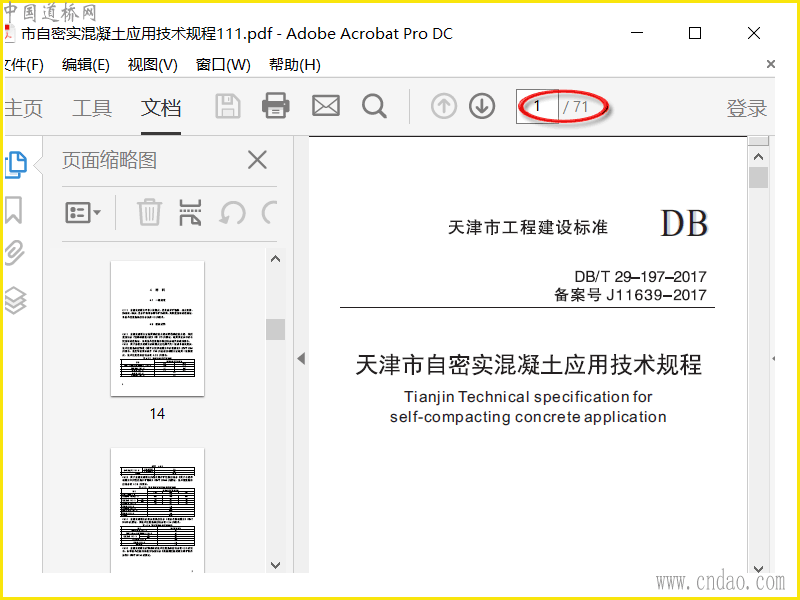Rotate pages counterclockwise icon
The image size is (800, 600).
pyautogui.click(x=232, y=213)
